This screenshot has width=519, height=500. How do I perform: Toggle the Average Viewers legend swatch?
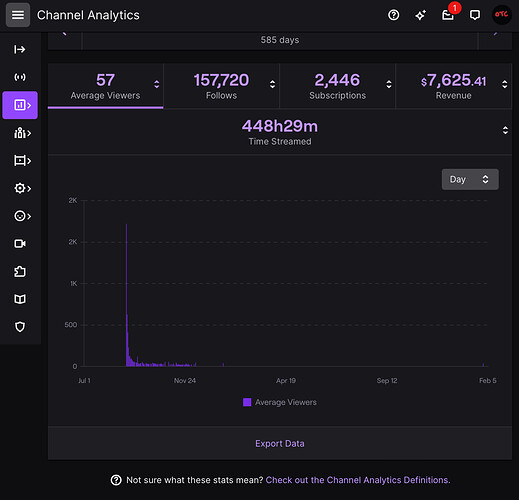click(247, 402)
